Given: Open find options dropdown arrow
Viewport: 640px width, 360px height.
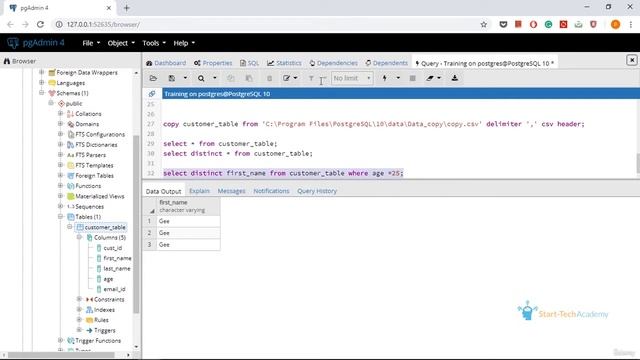Looking at the screenshot, I should pyautogui.click(x=215, y=78).
